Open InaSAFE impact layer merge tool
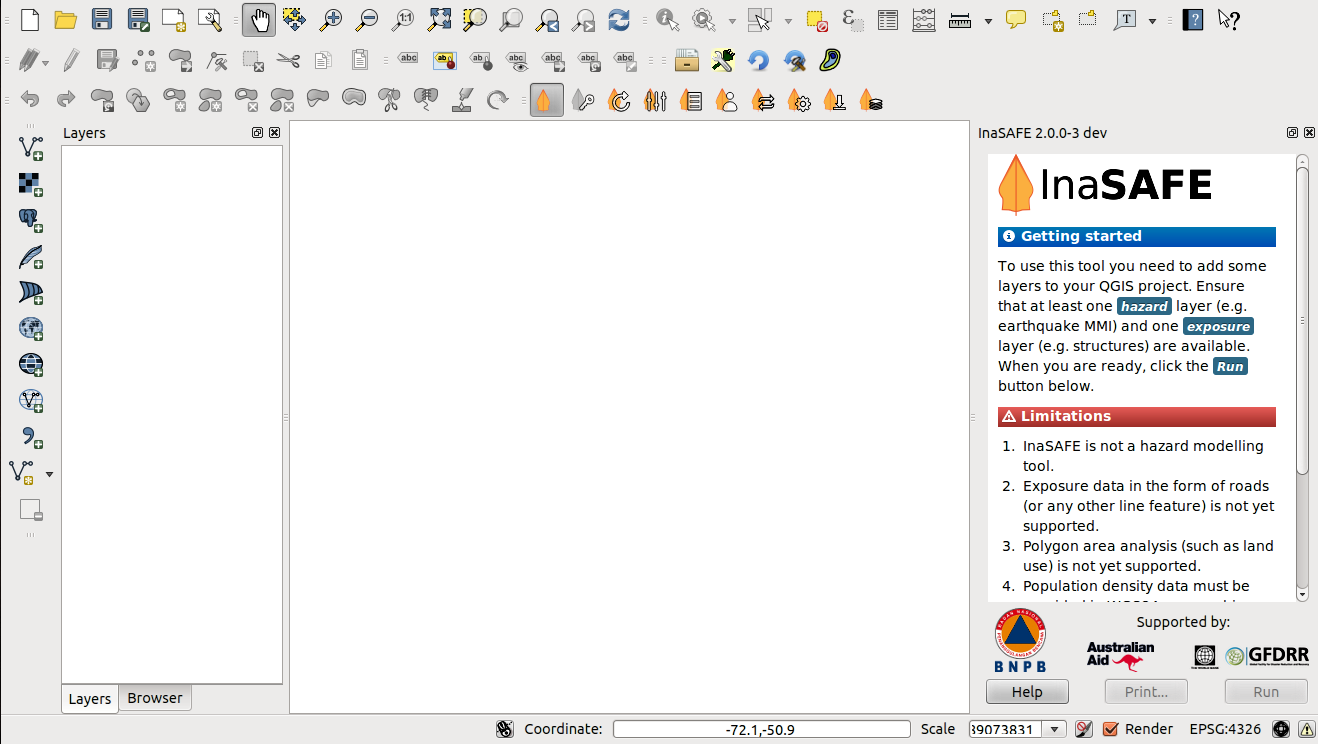The height and width of the screenshot is (744, 1318). 871,100
